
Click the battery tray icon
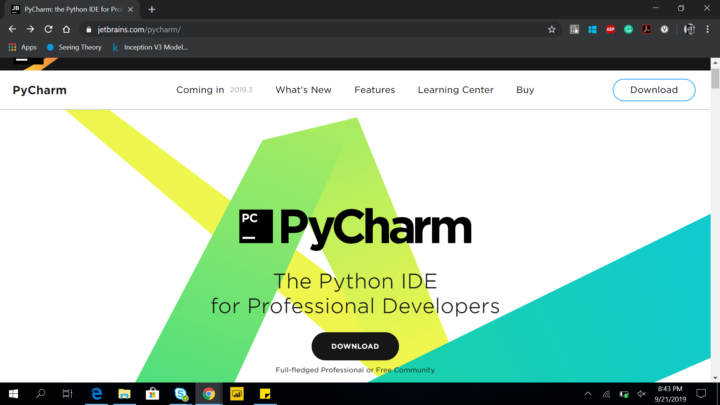[624, 394]
